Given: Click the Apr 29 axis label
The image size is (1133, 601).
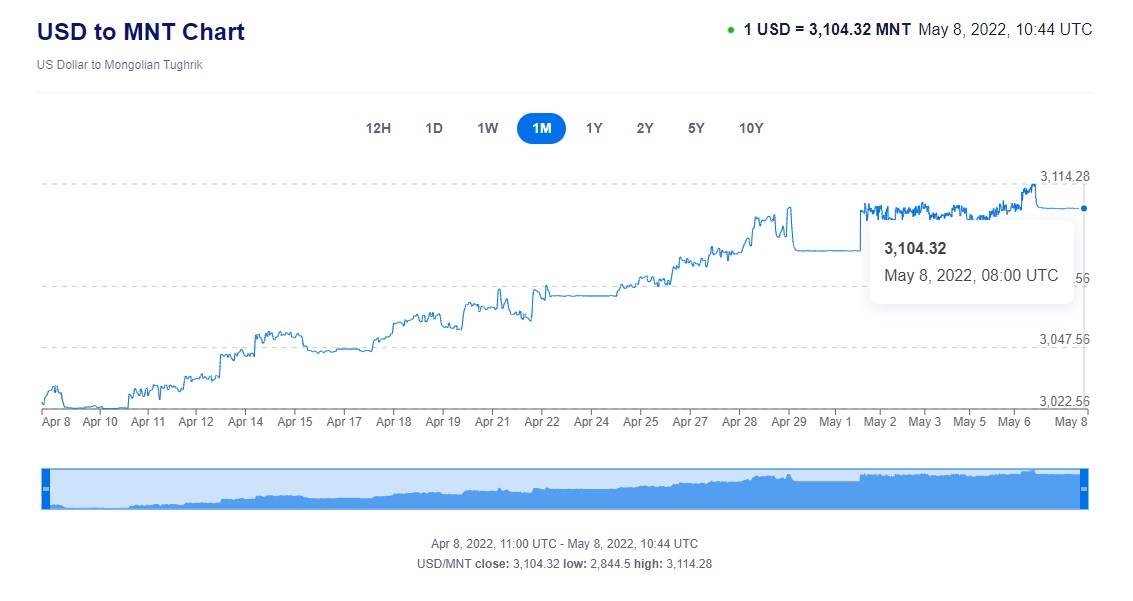Looking at the screenshot, I should point(789,422).
